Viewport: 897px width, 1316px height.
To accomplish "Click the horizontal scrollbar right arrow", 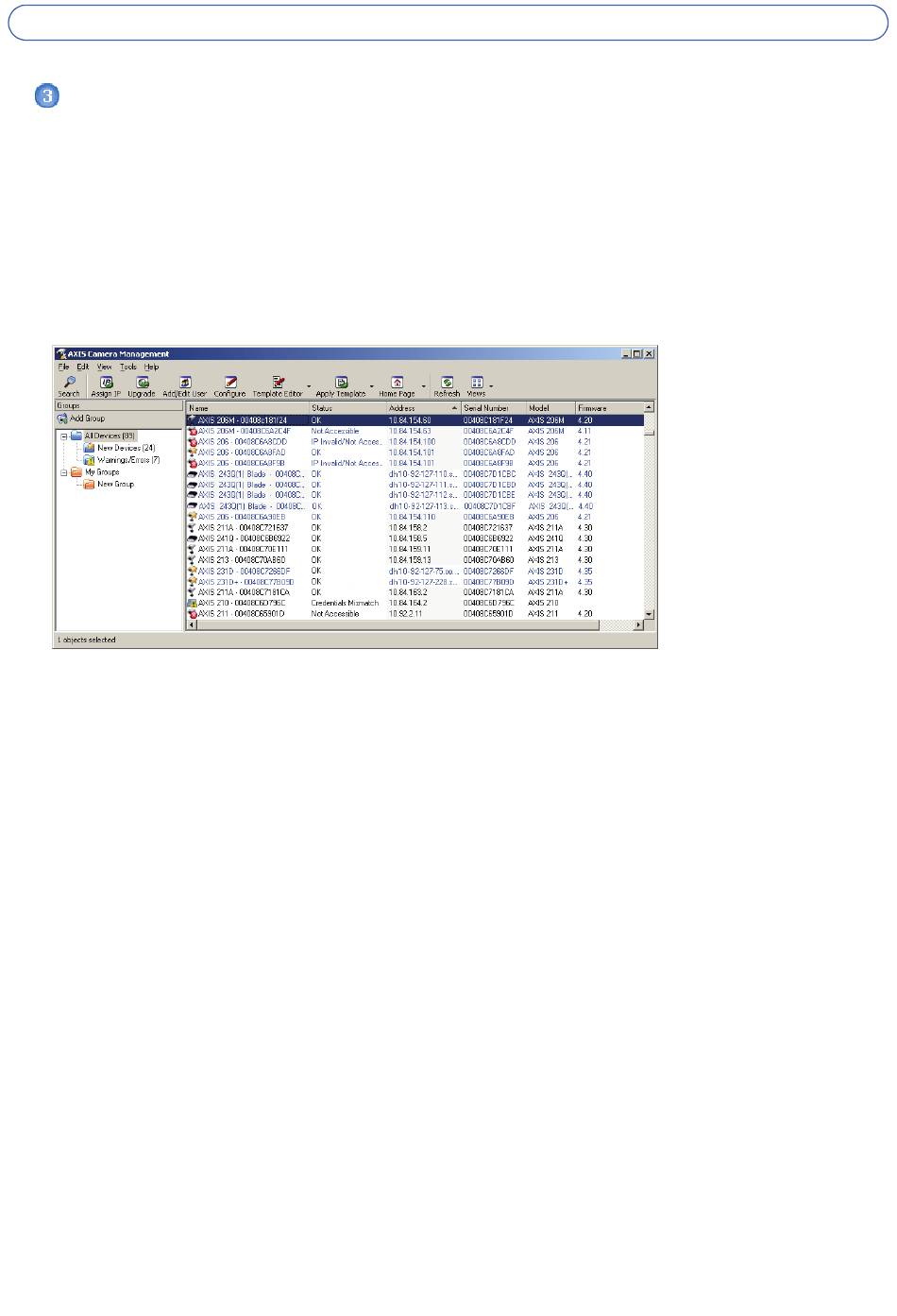I will point(638,624).
